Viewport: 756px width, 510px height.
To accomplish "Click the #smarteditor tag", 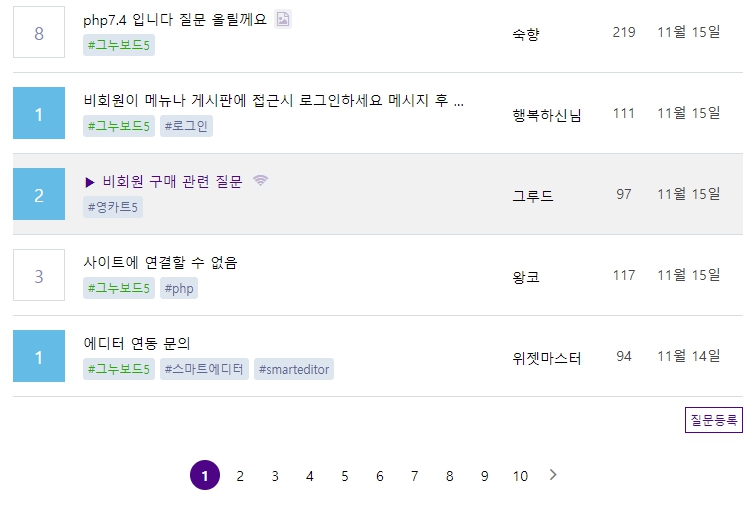I will pos(293,369).
